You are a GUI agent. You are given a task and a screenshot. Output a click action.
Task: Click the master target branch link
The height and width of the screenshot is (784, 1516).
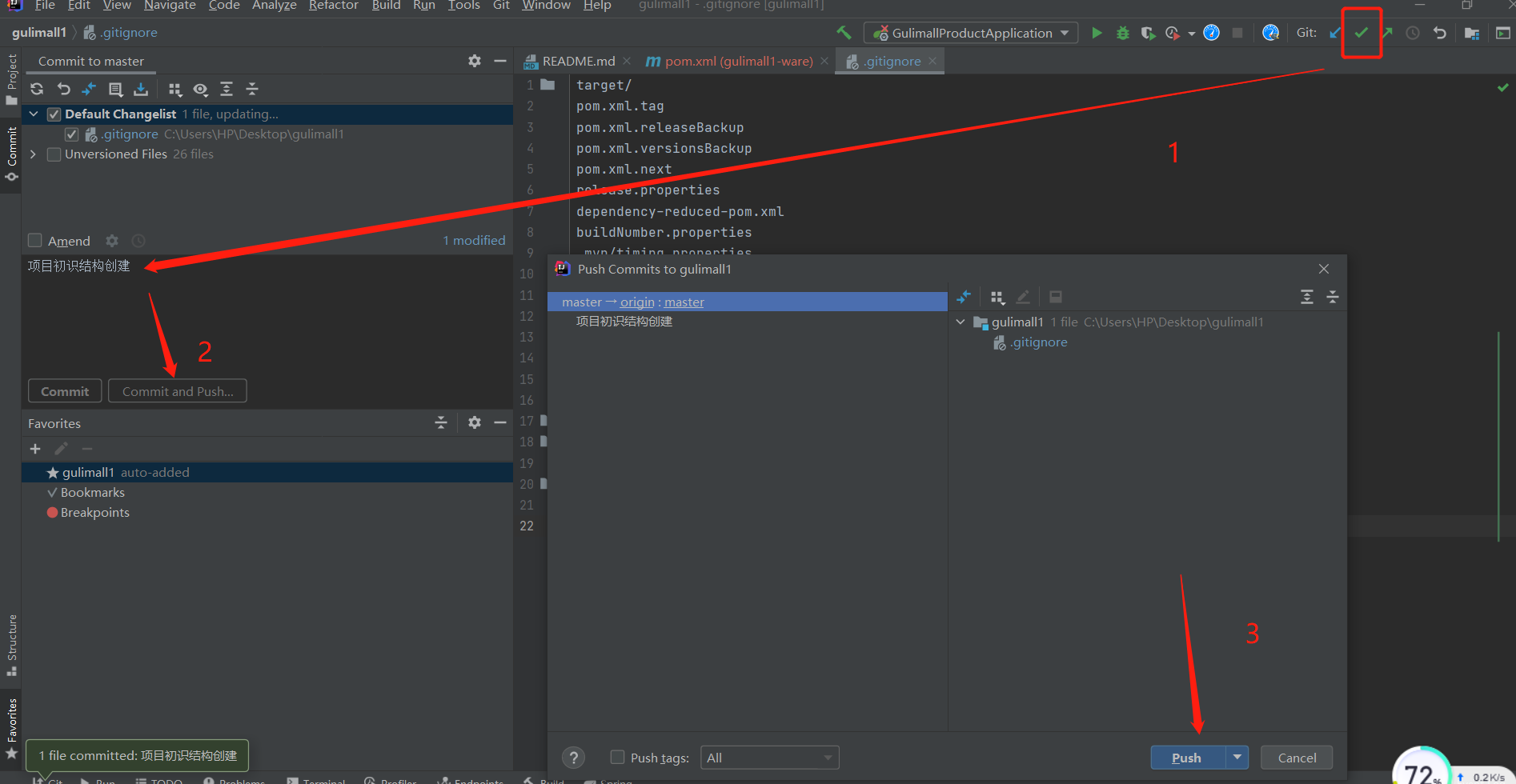coord(684,302)
